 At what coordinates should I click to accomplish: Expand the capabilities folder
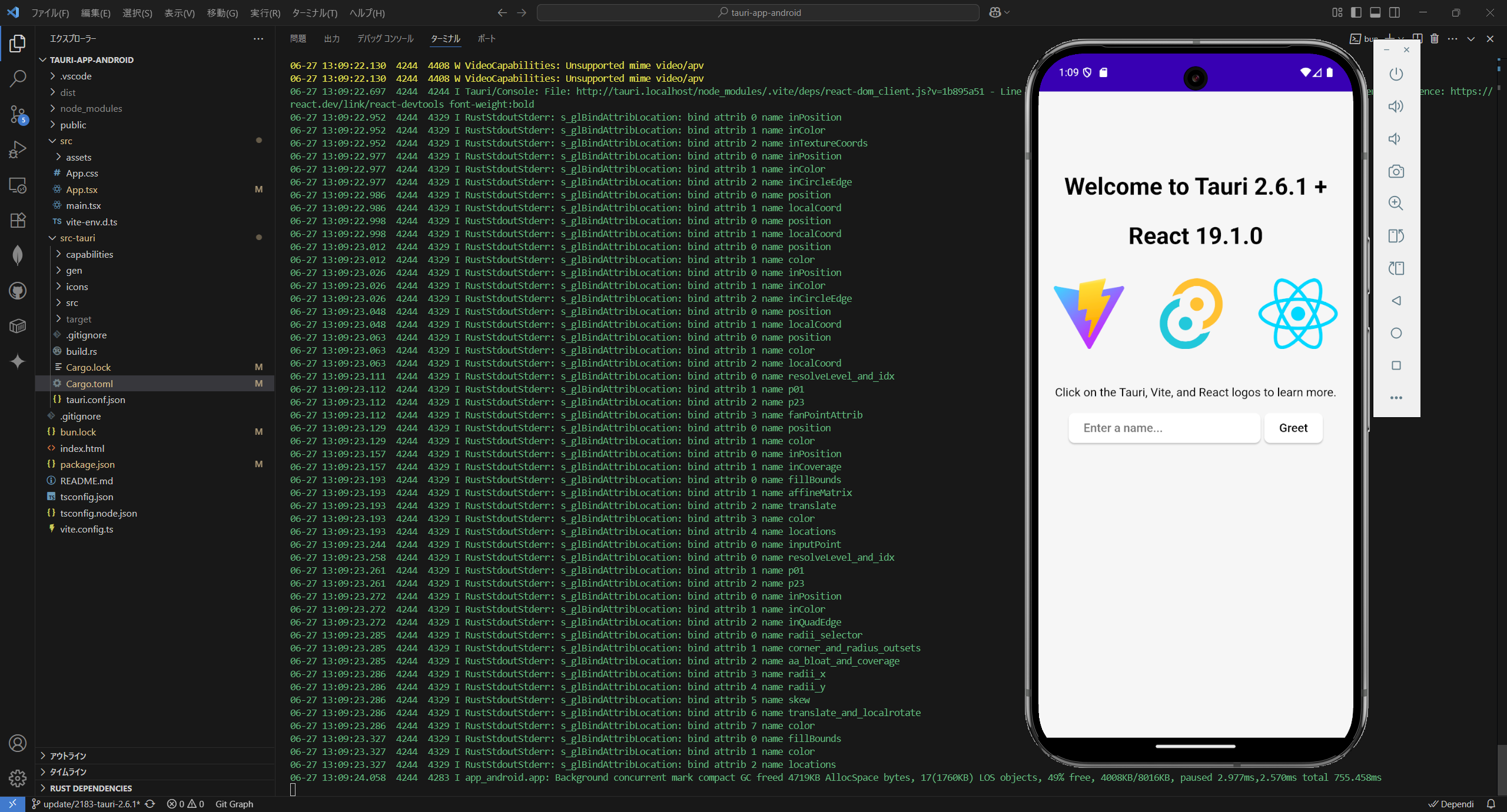89,254
